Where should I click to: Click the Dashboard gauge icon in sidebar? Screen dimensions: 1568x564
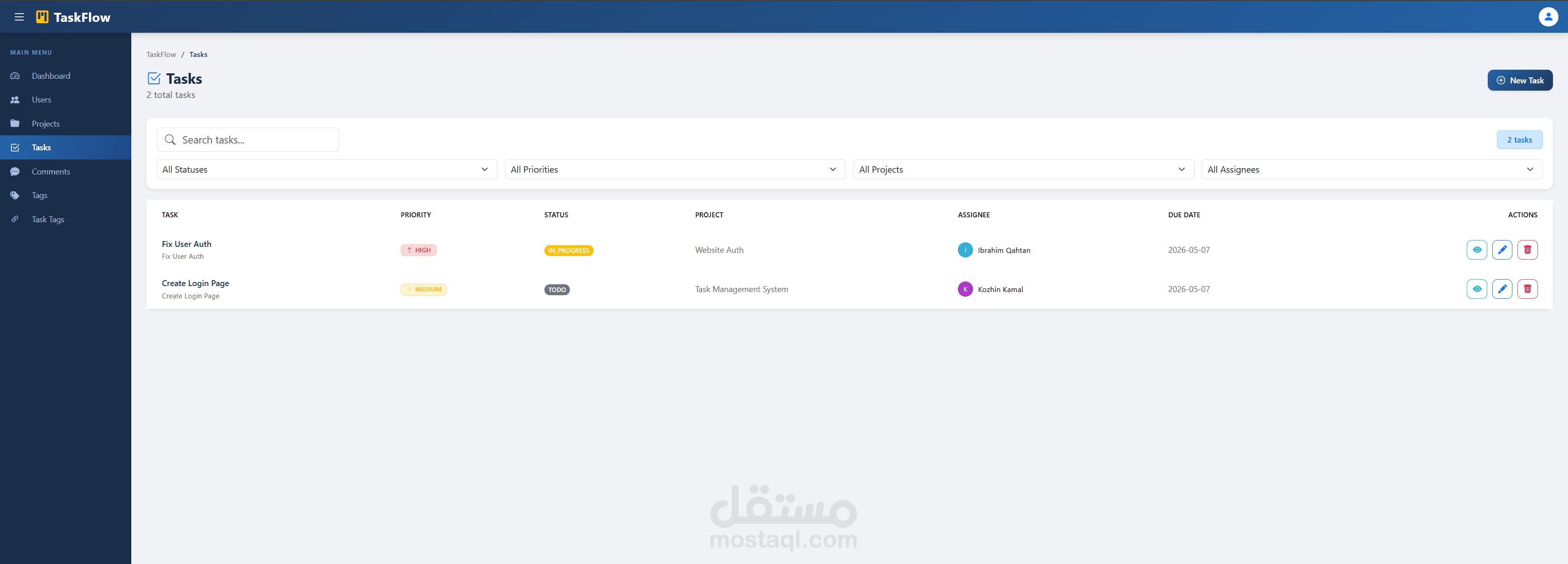tap(15, 76)
